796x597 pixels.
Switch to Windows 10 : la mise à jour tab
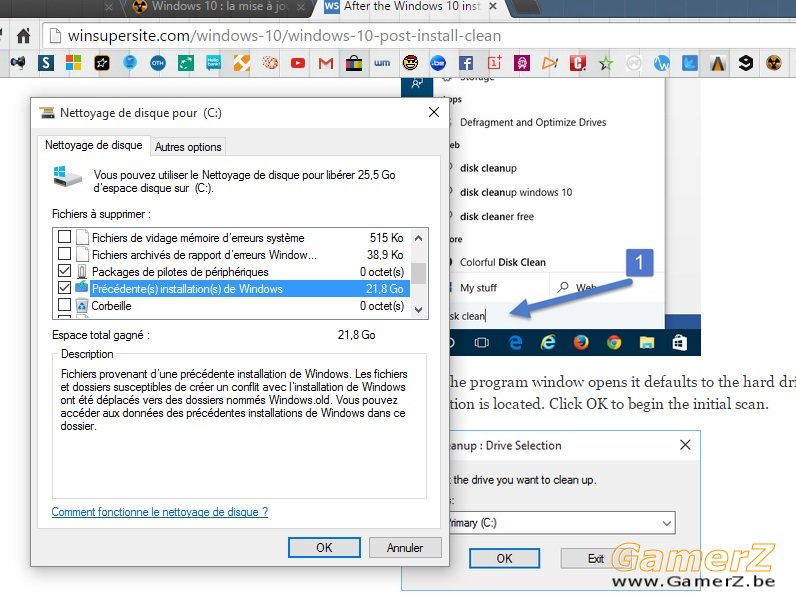coord(219,6)
